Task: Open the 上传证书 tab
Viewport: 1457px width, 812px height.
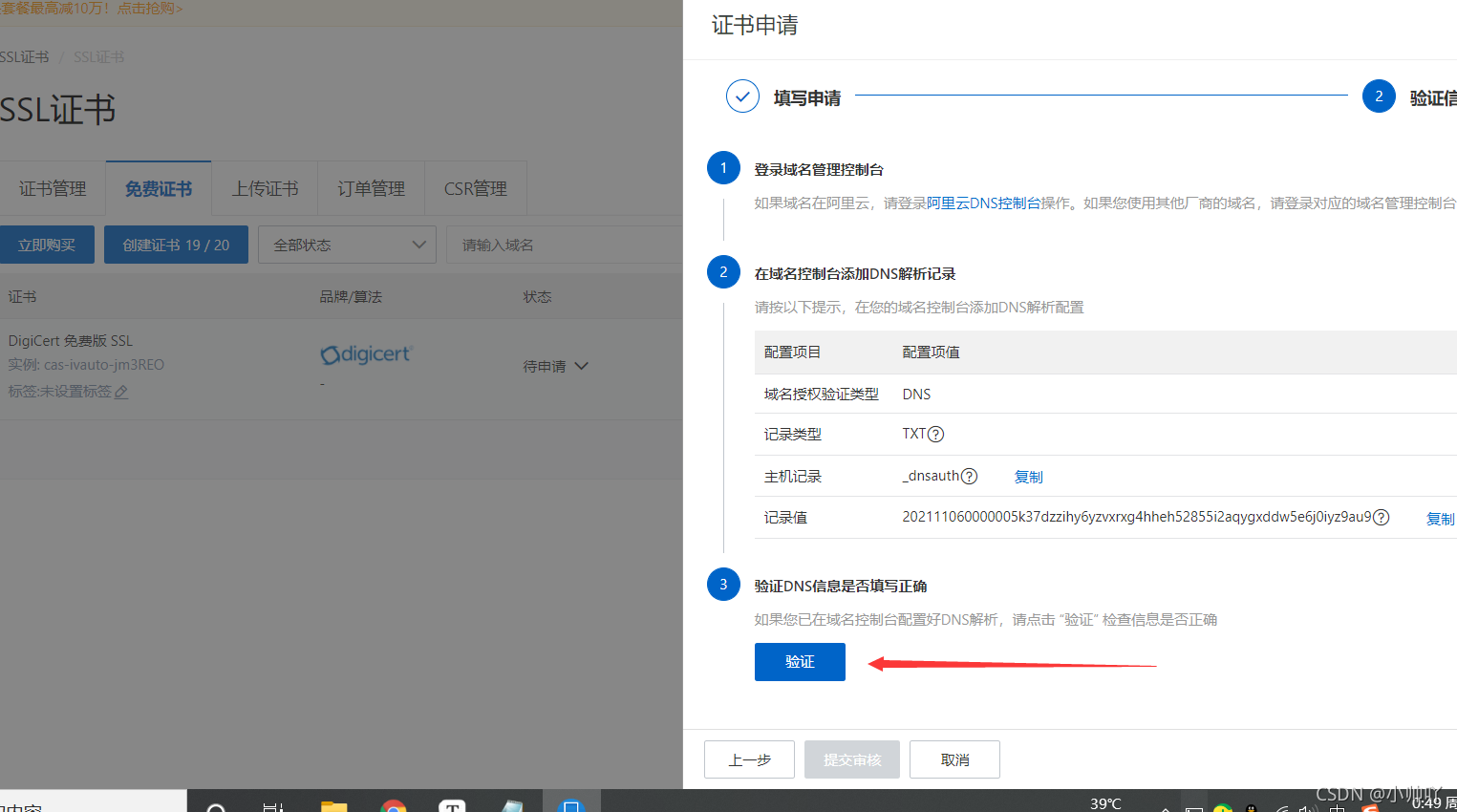Action: [x=265, y=189]
